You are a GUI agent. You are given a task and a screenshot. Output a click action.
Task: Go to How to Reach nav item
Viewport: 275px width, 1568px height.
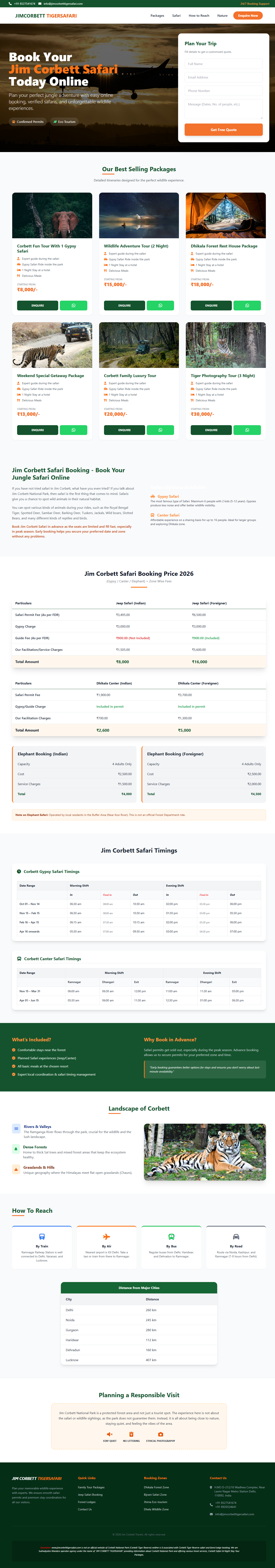pyautogui.click(x=199, y=16)
